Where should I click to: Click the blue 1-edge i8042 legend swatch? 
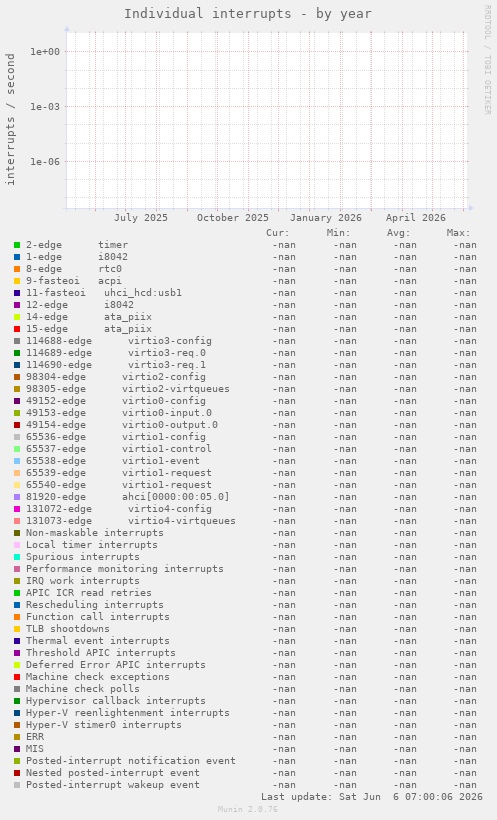coord(17,257)
